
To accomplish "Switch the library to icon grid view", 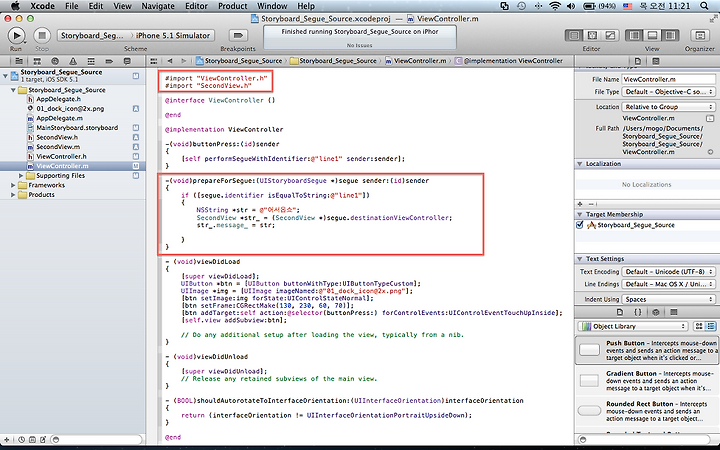I will 699,326.
